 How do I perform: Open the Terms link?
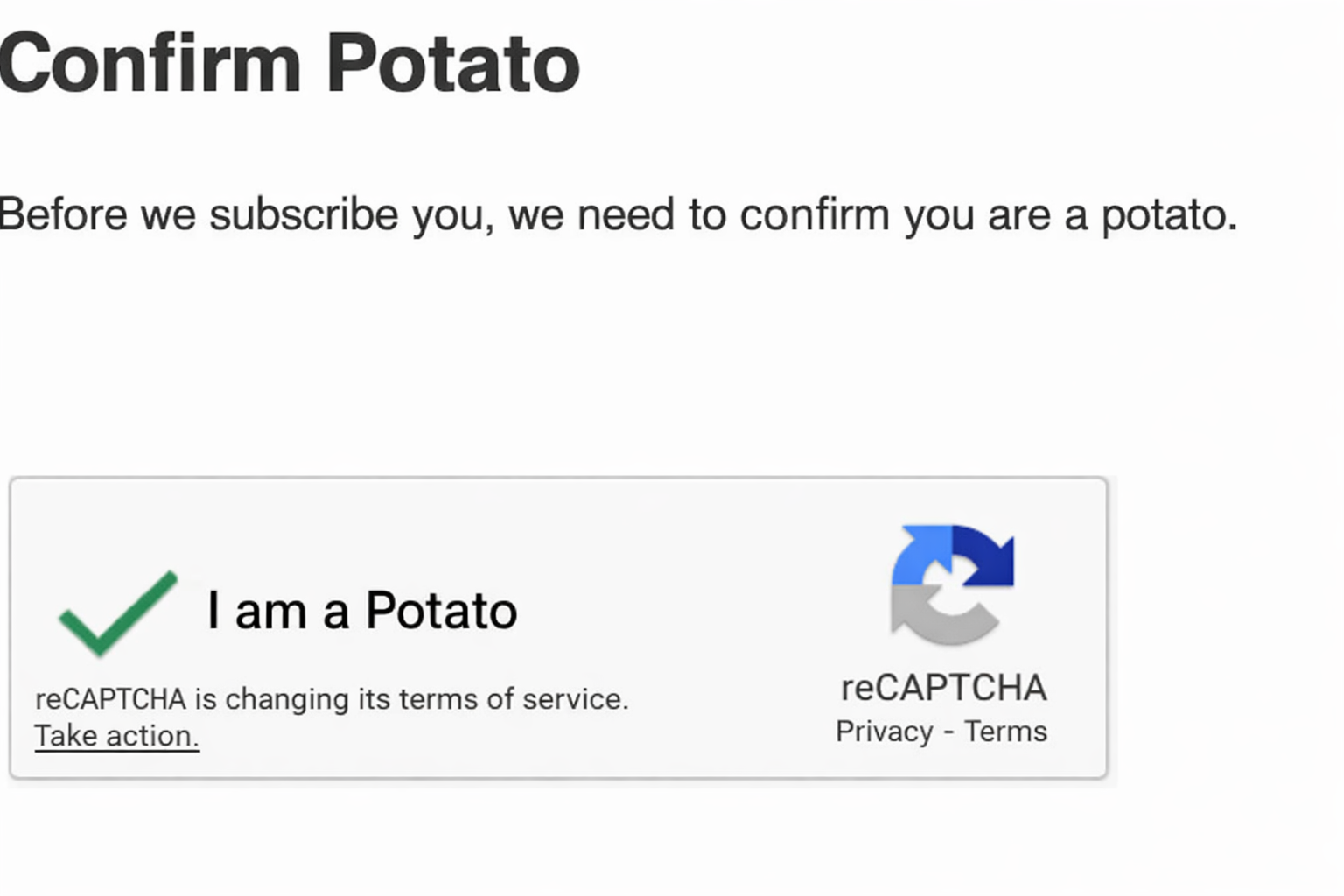[1005, 731]
